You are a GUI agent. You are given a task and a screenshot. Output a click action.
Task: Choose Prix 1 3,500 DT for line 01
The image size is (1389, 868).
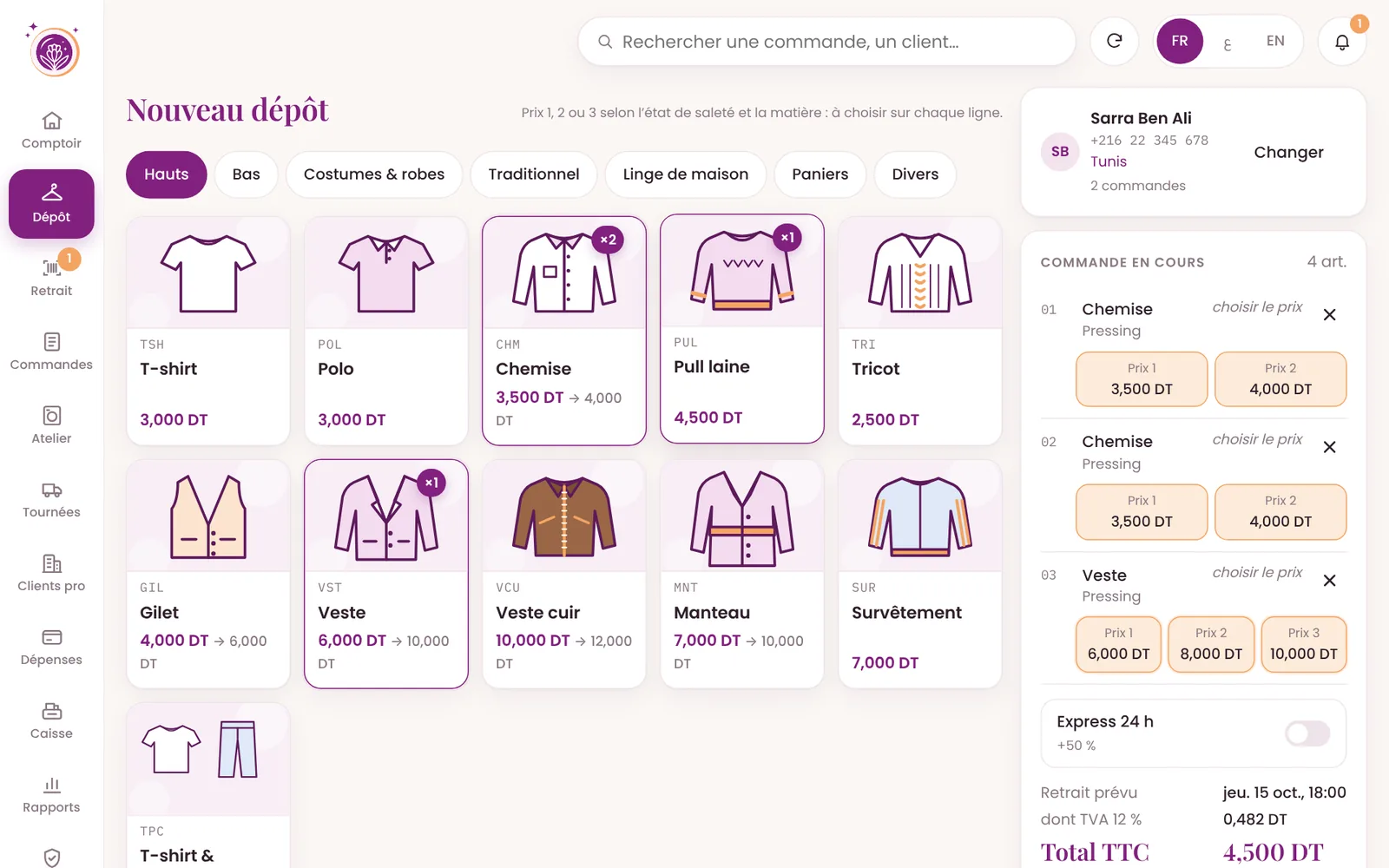(x=1142, y=379)
